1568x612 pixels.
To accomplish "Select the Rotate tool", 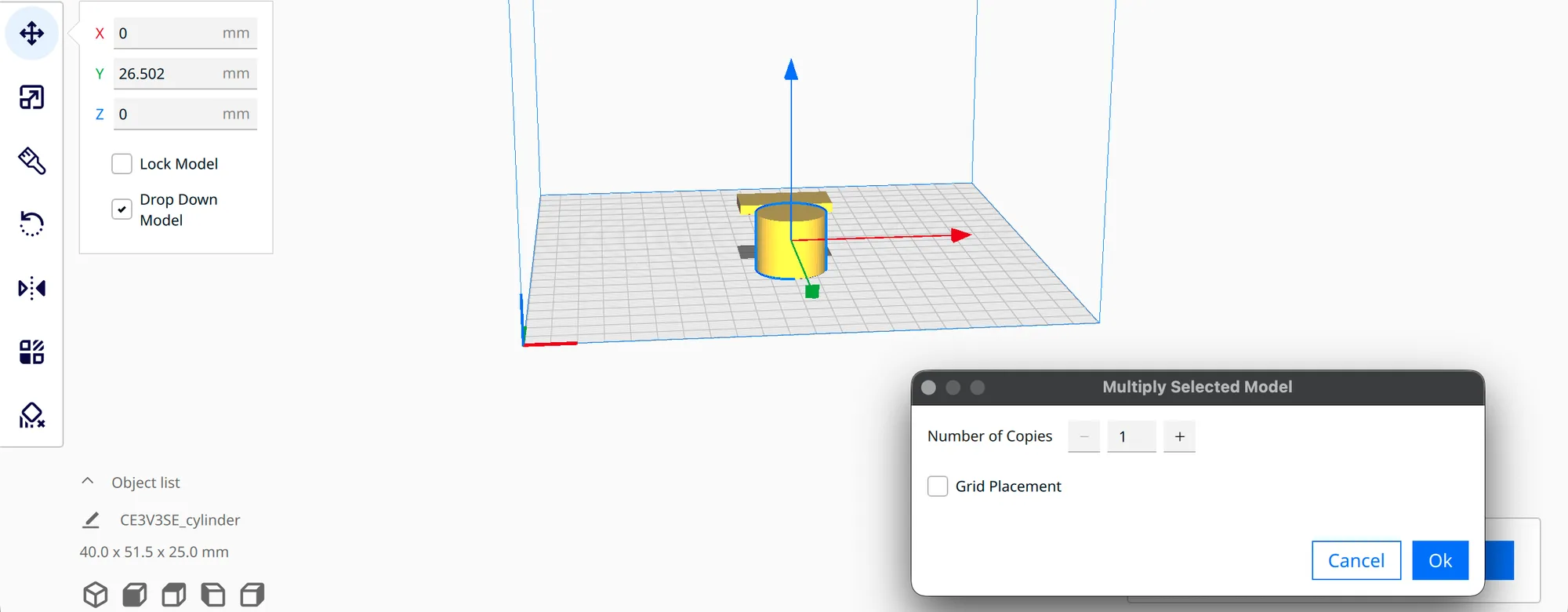I will click(x=31, y=224).
